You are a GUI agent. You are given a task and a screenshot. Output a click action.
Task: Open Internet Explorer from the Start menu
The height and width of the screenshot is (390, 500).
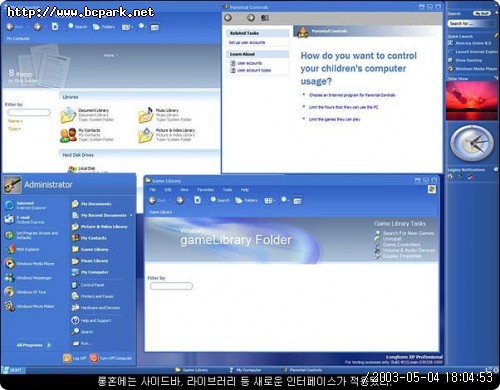(x=26, y=205)
